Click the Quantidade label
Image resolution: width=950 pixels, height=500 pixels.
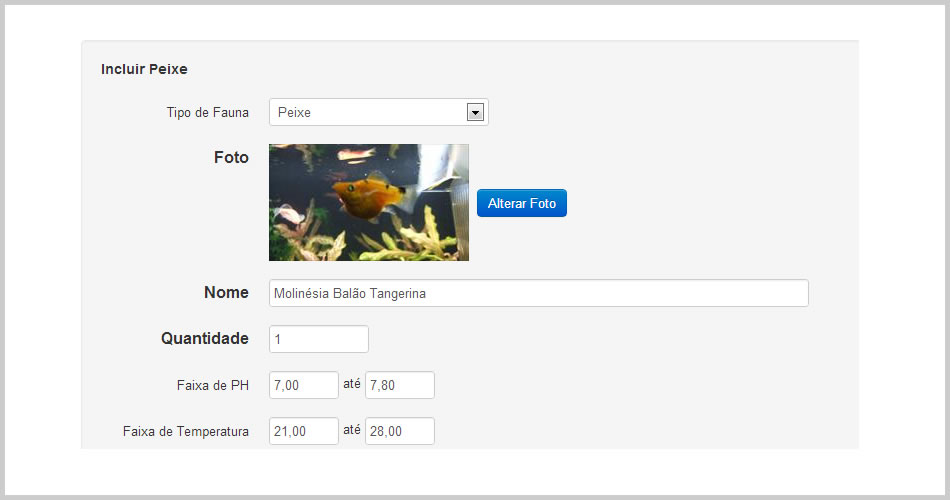[x=205, y=338]
